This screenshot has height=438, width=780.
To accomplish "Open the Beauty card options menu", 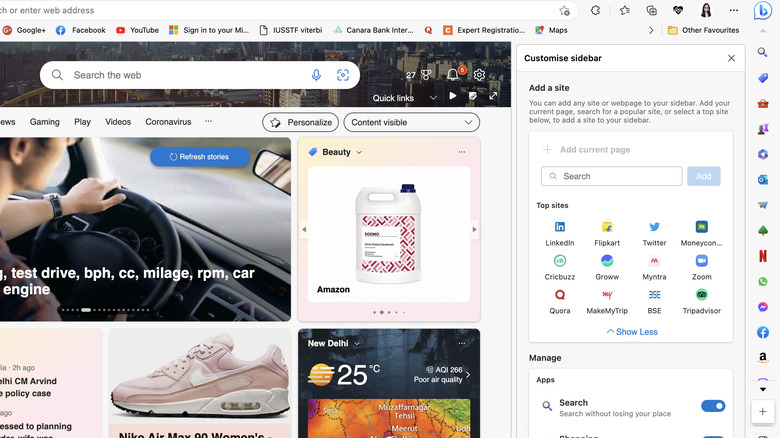I will [x=462, y=152].
